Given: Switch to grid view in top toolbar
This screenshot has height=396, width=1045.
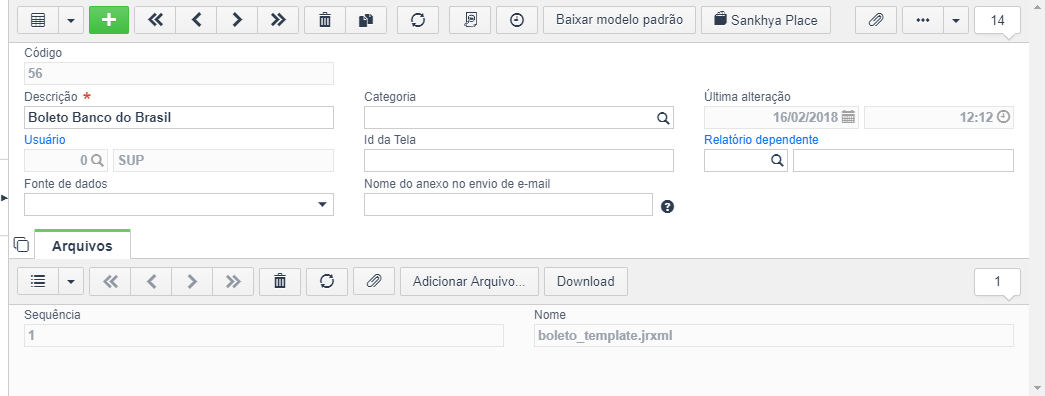Looking at the screenshot, I should pos(38,20).
